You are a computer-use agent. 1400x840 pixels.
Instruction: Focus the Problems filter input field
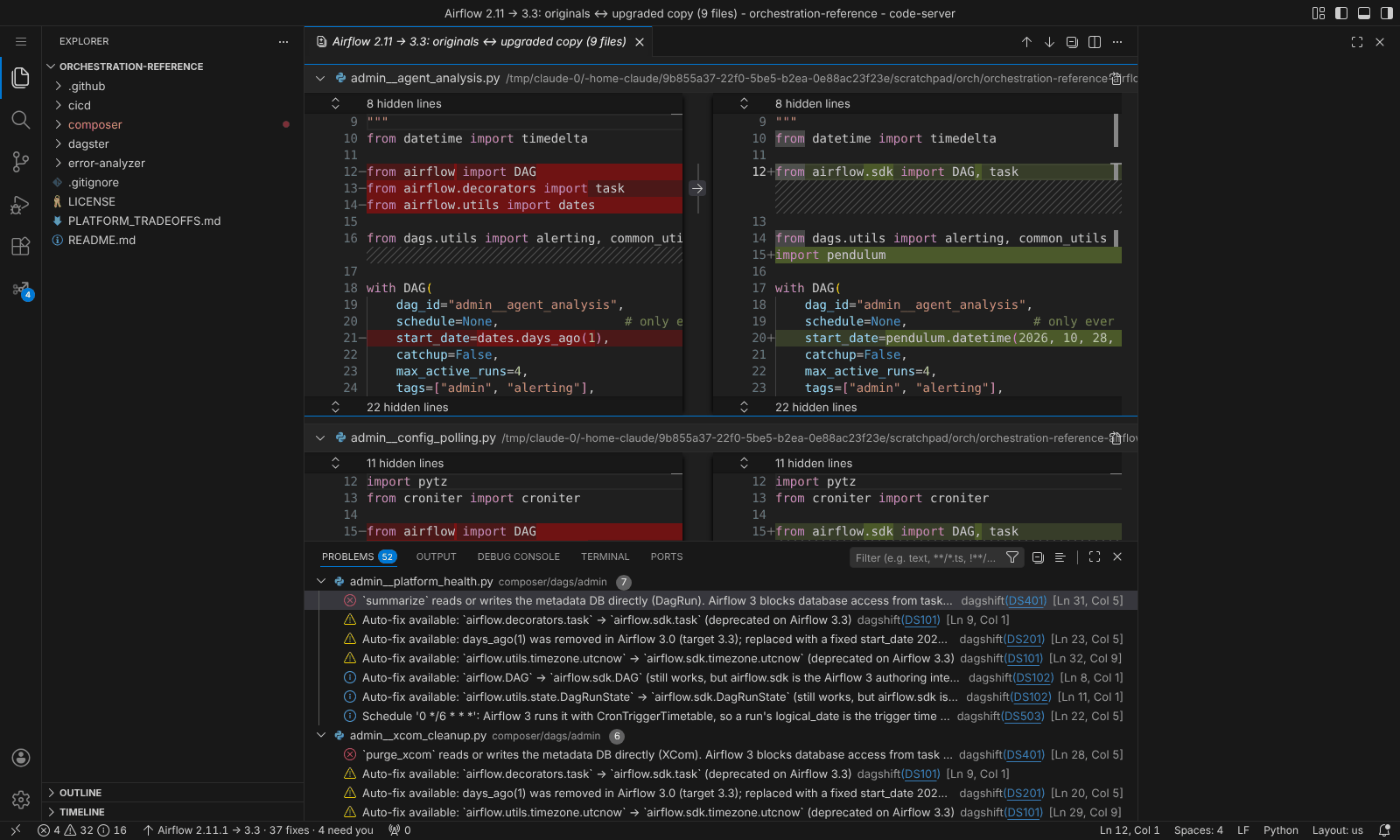926,557
